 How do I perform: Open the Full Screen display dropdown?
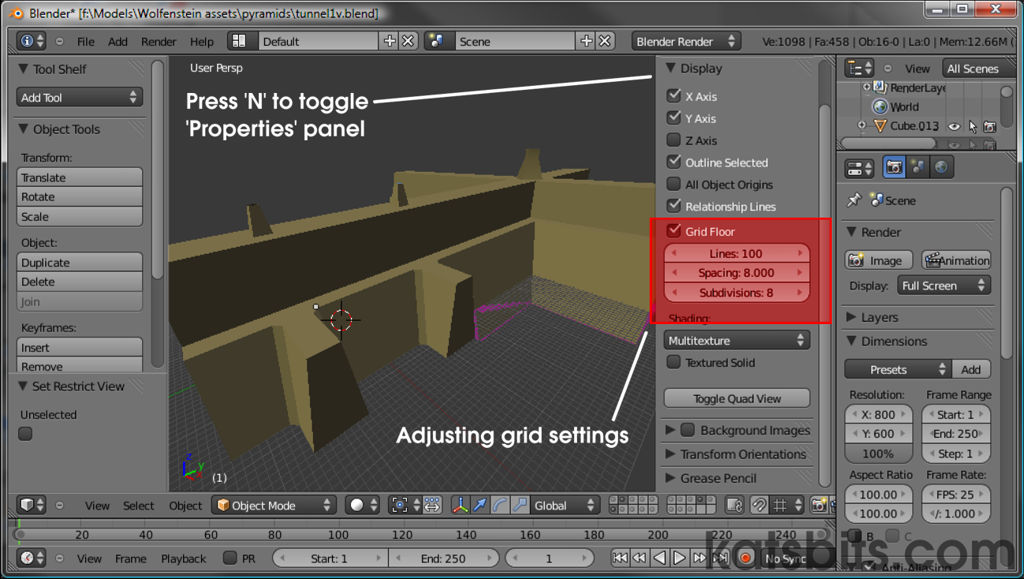pos(943,285)
